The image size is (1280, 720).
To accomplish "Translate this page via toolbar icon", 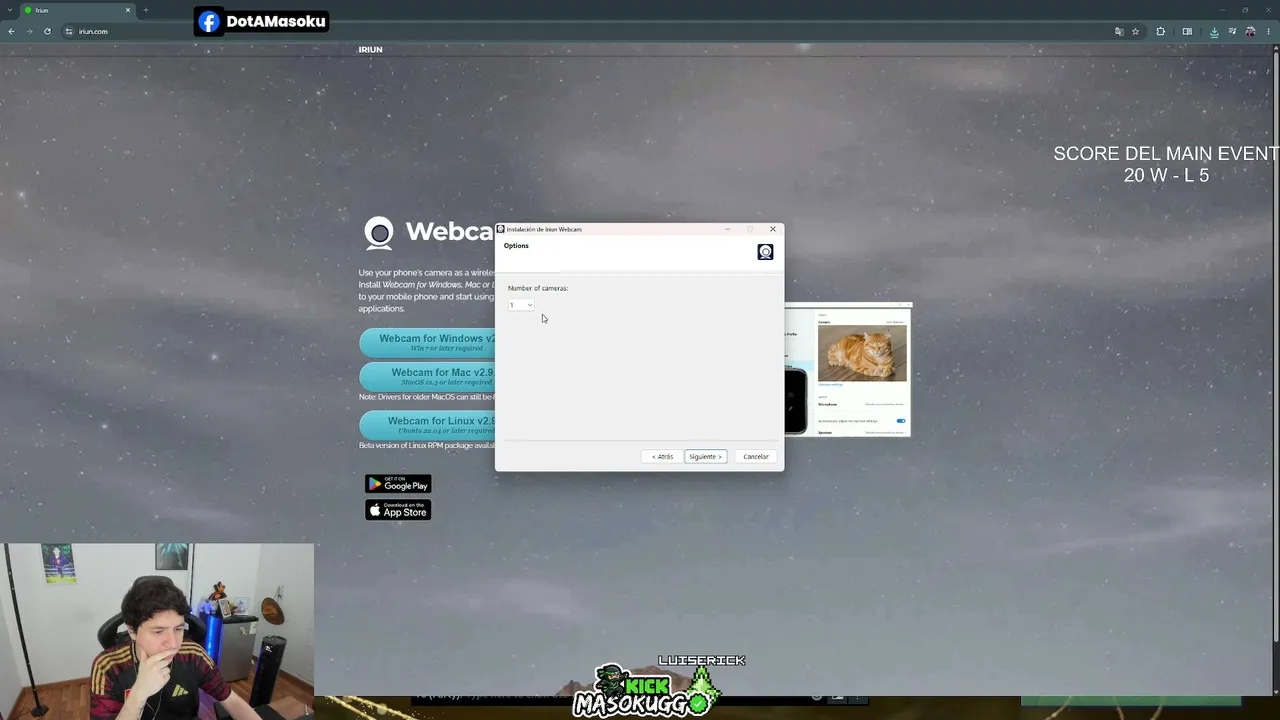I will [1119, 31].
